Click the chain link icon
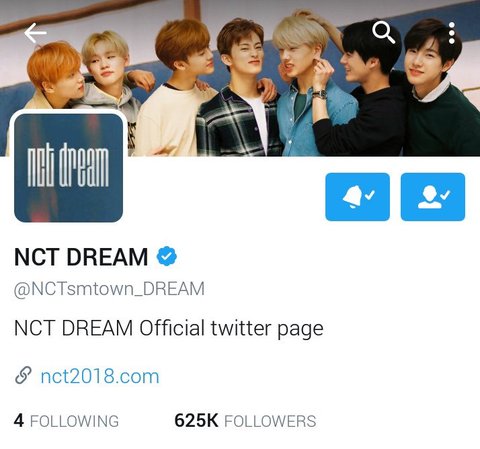 (23, 376)
